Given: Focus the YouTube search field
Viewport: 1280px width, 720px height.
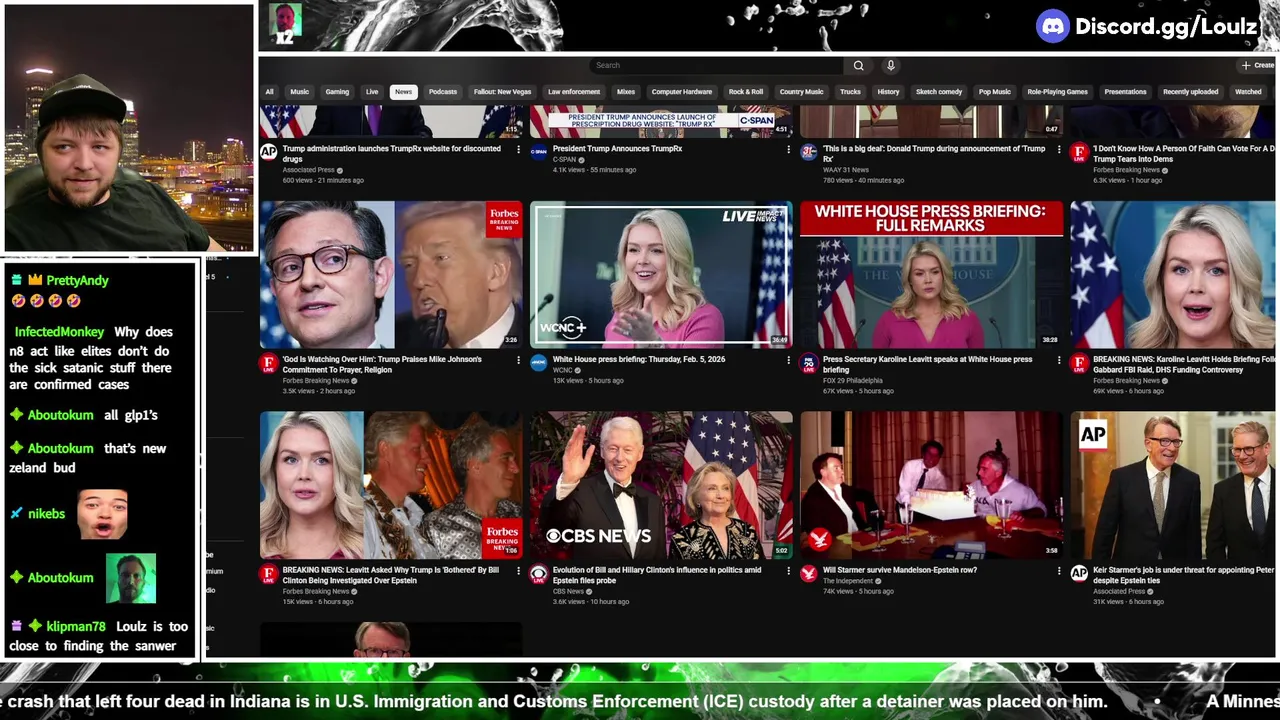Looking at the screenshot, I should coord(717,65).
